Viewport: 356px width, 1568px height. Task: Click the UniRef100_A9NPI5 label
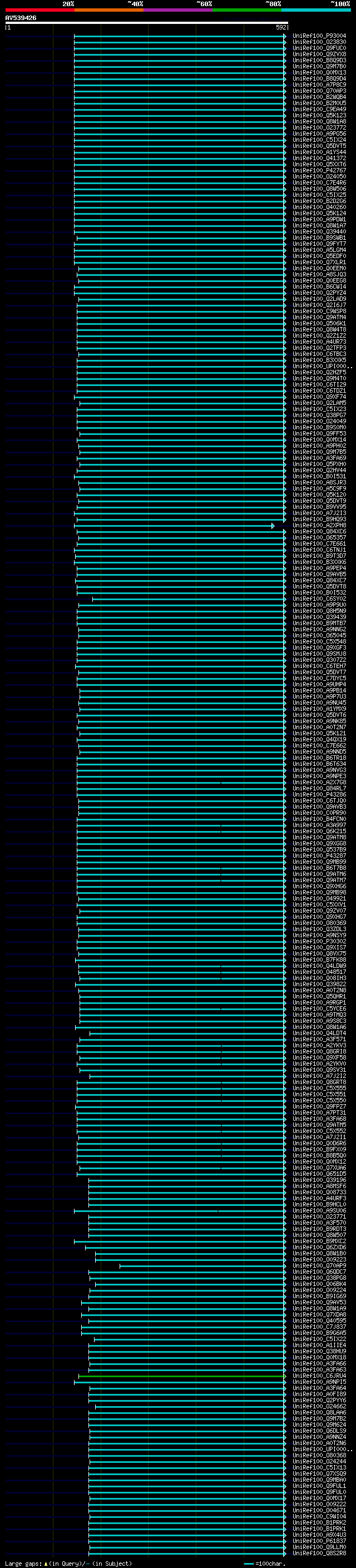click(x=319, y=1382)
